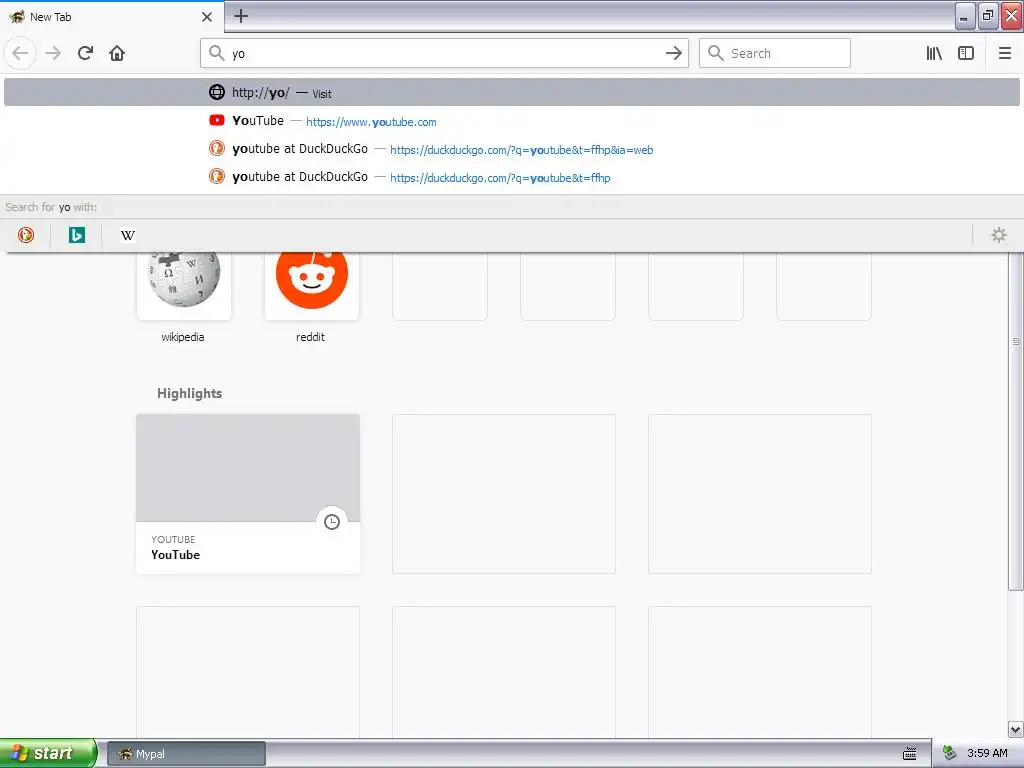Open a new tab with plus icon
The width and height of the screenshot is (1024, 768).
click(x=241, y=16)
